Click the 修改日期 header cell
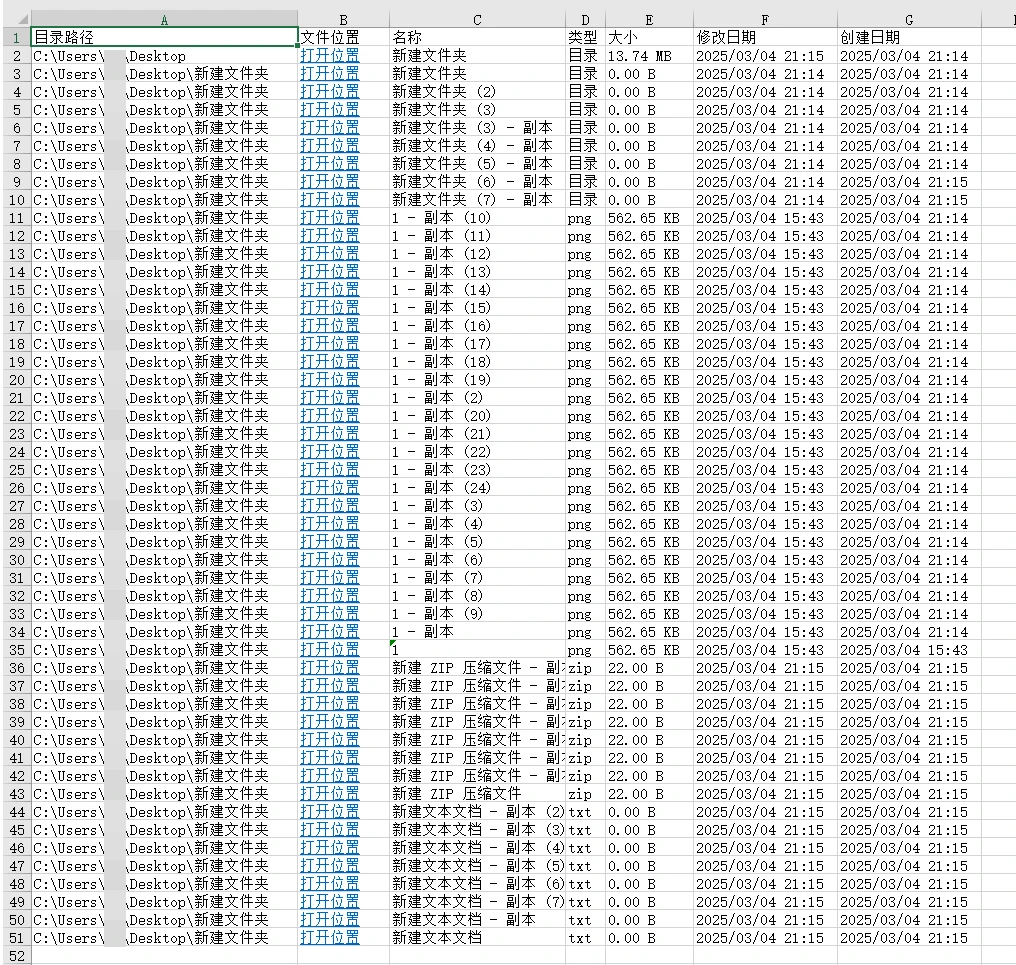This screenshot has width=1016, height=965. click(765, 37)
